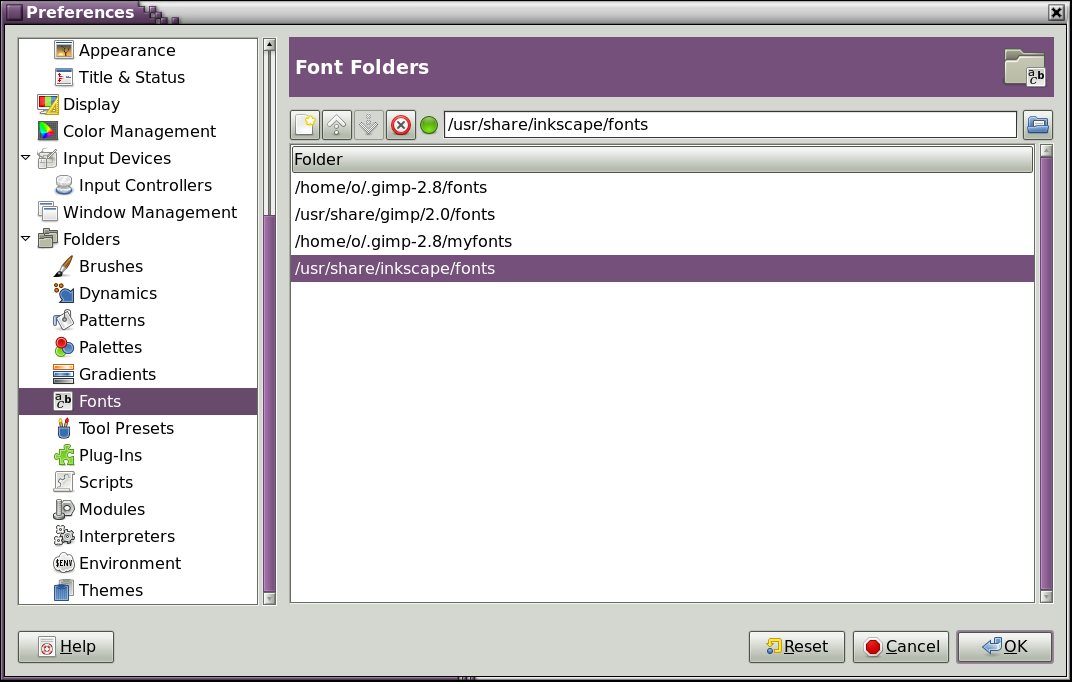Image resolution: width=1072 pixels, height=682 pixels.
Task: Confirm preferences with OK
Action: coord(1004,646)
